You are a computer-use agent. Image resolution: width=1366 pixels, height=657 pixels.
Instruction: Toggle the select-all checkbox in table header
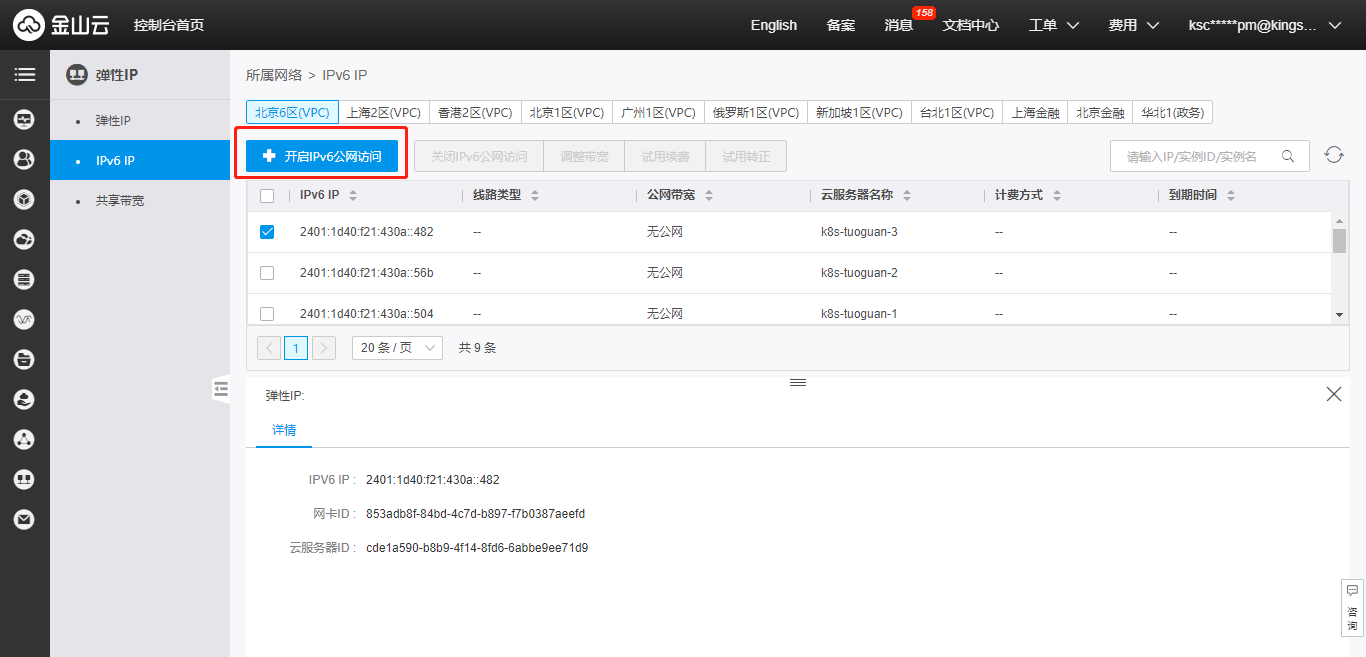267,196
